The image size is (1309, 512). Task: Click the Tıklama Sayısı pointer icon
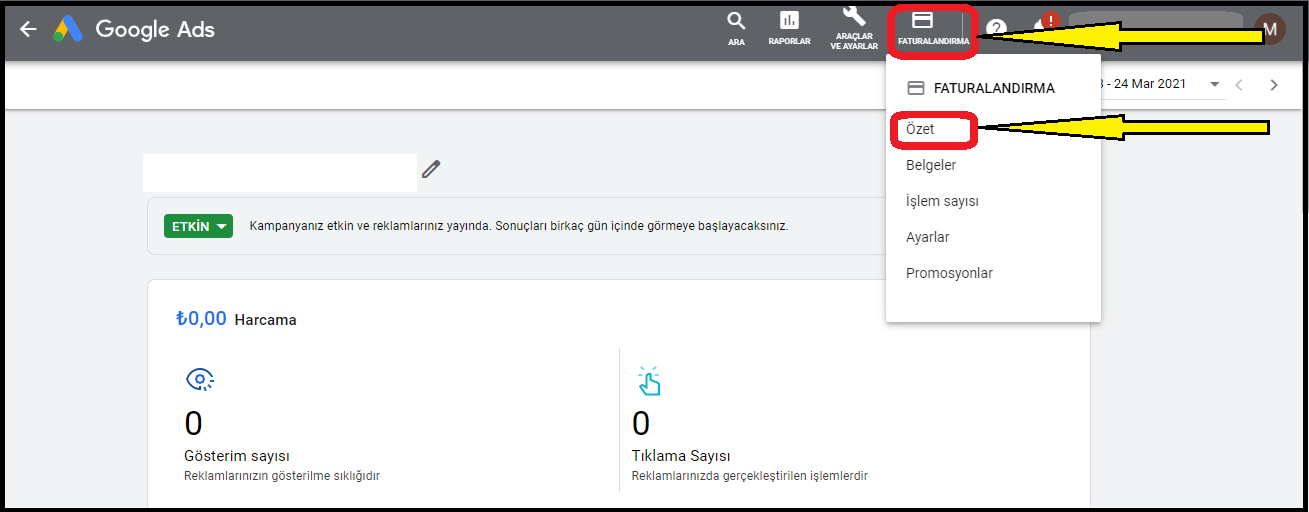[649, 380]
